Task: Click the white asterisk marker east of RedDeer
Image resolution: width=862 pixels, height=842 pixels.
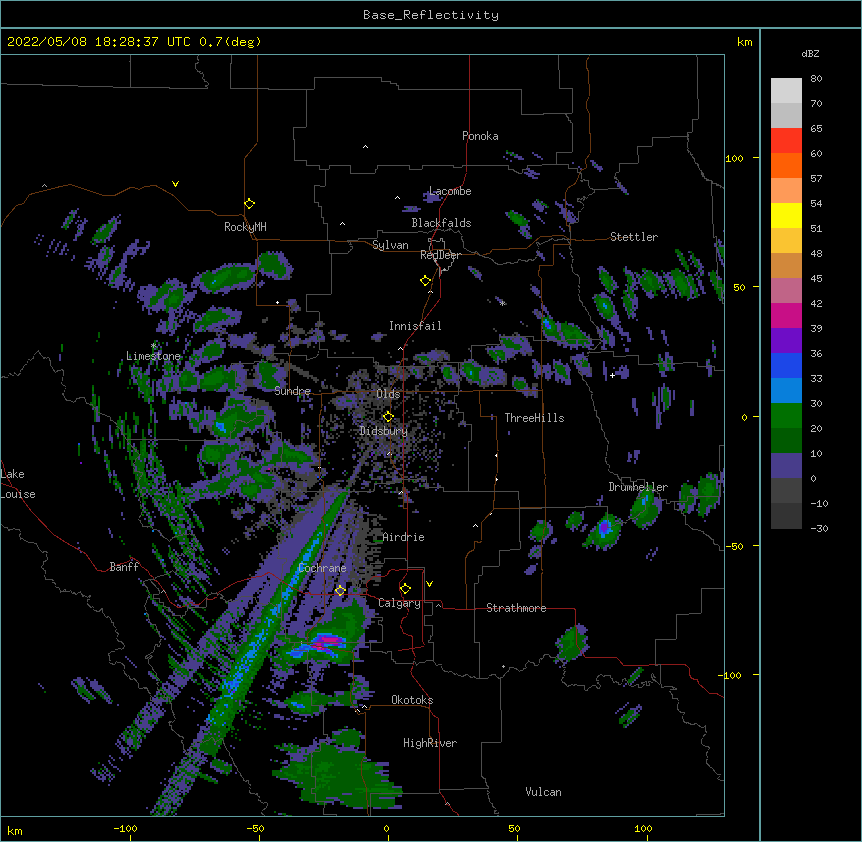Action: click(502, 303)
